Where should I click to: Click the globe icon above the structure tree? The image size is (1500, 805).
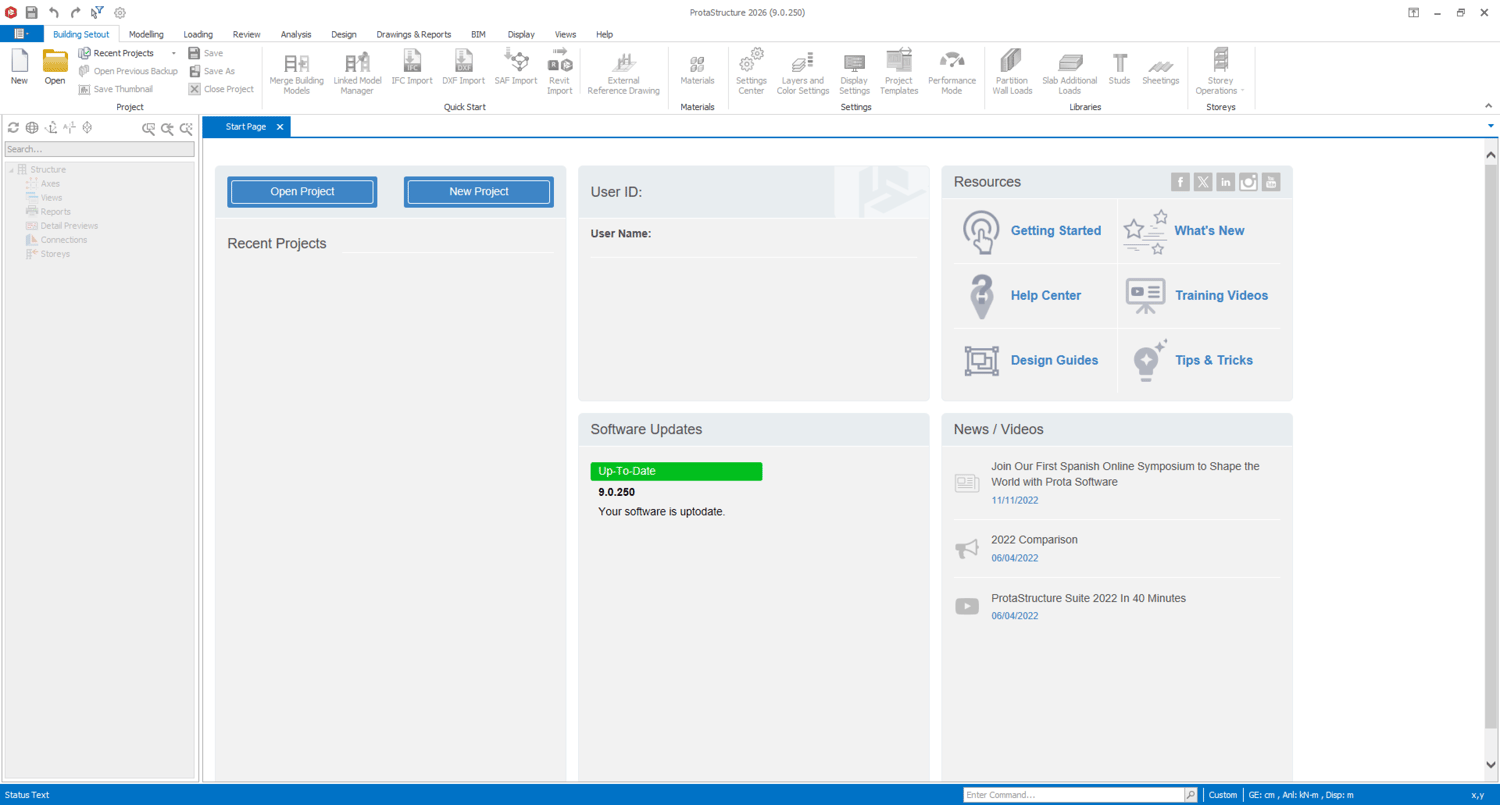pyautogui.click(x=32, y=128)
